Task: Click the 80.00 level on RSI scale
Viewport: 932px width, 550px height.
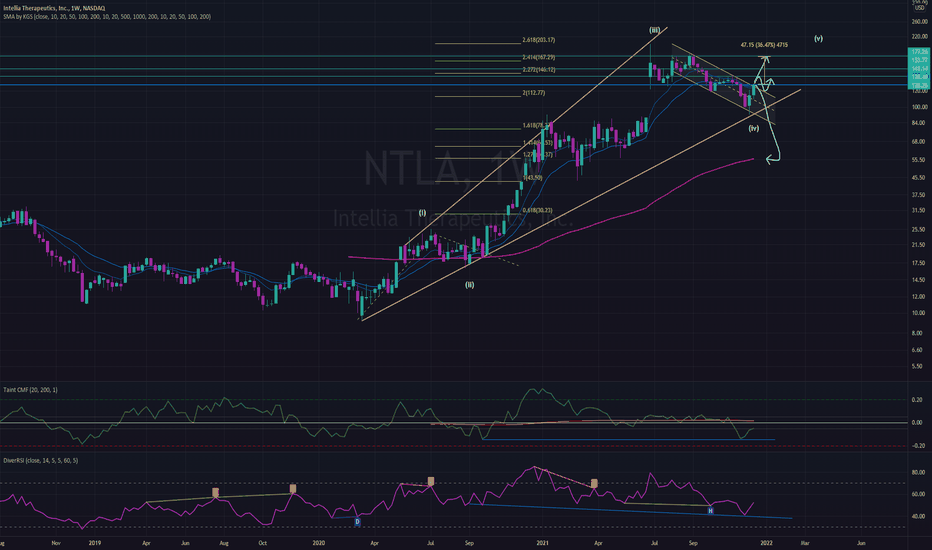Action: coord(918,473)
